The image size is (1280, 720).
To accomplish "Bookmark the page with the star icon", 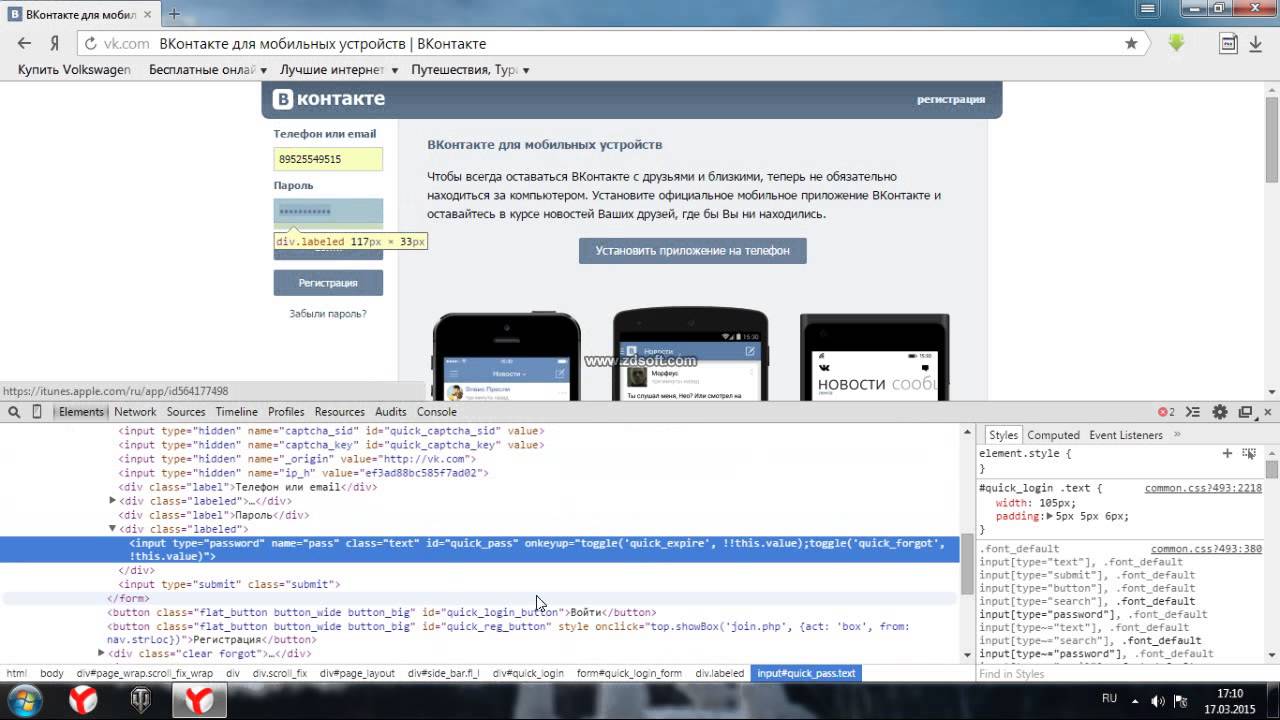I will [1131, 44].
